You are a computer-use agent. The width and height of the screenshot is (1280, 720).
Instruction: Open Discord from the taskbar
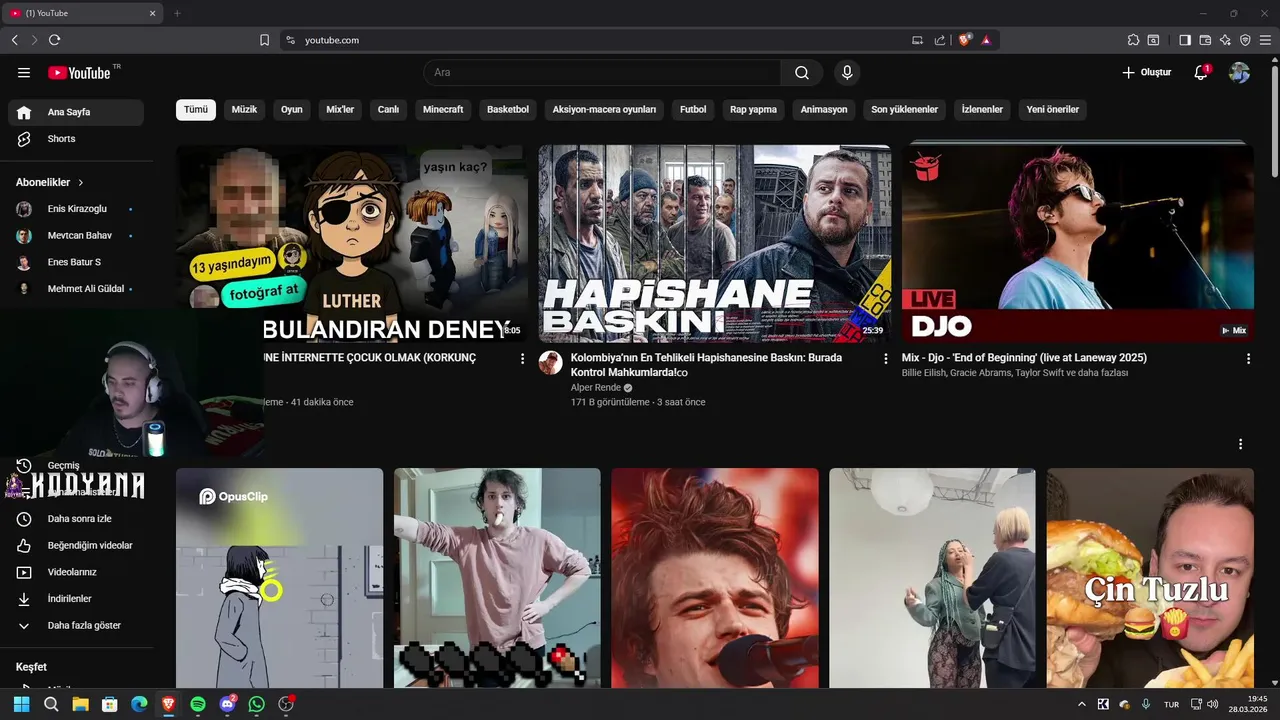point(228,704)
